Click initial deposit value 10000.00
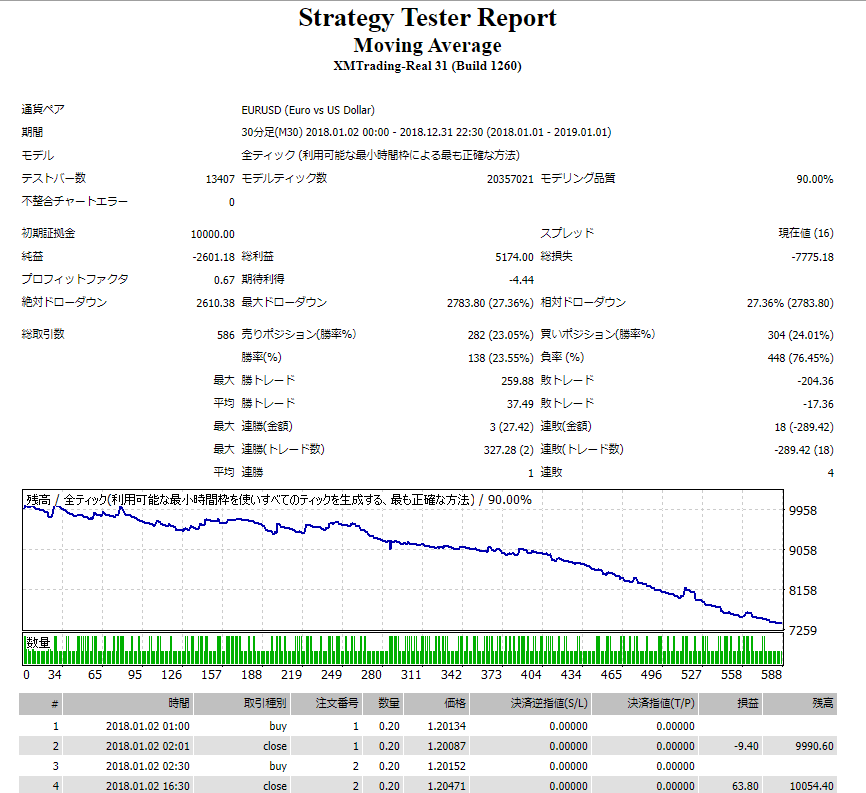Image resolution: width=866 pixels, height=793 pixels. pos(213,234)
